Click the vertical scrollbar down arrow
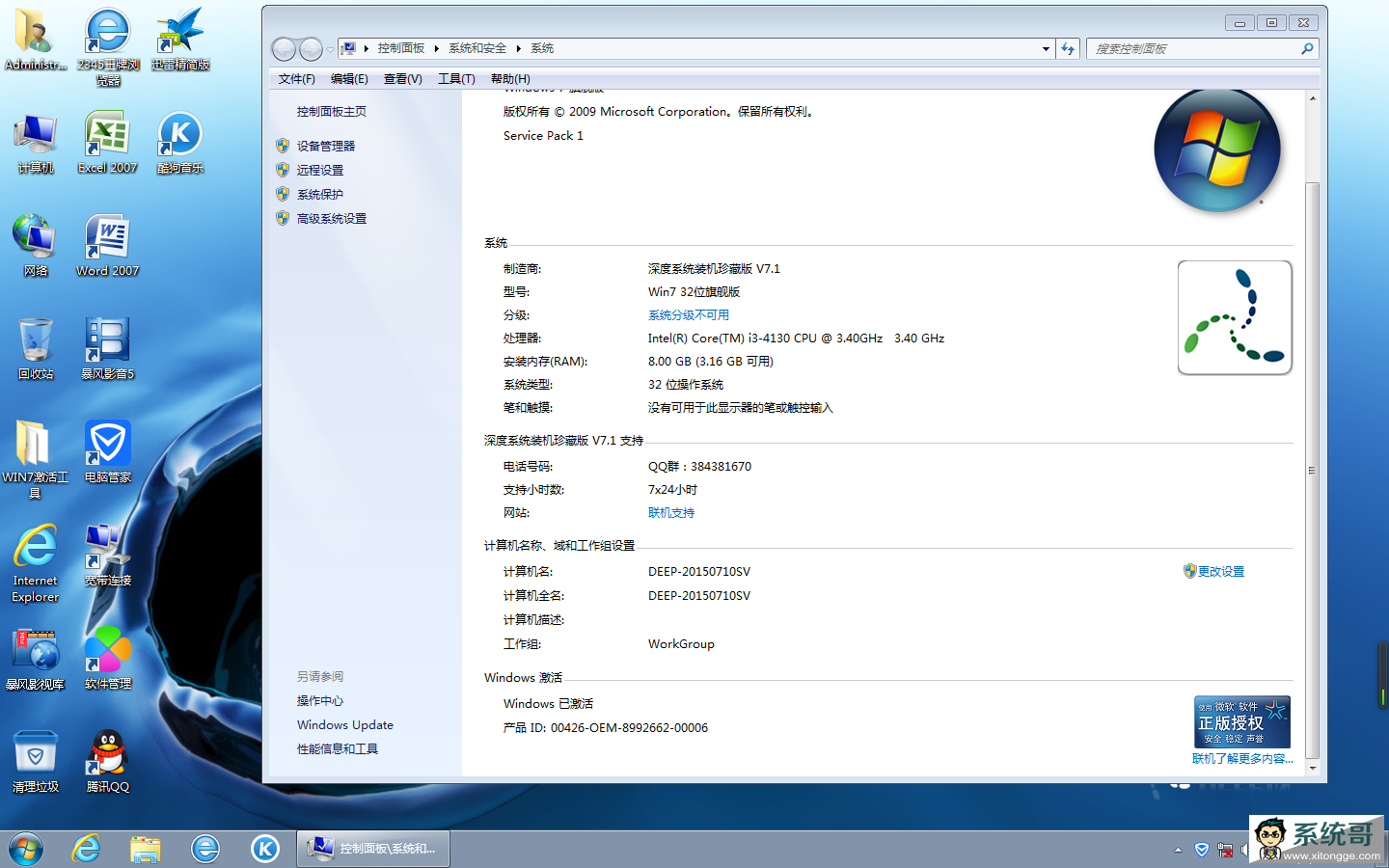Image resolution: width=1389 pixels, height=868 pixels. coord(1312,769)
